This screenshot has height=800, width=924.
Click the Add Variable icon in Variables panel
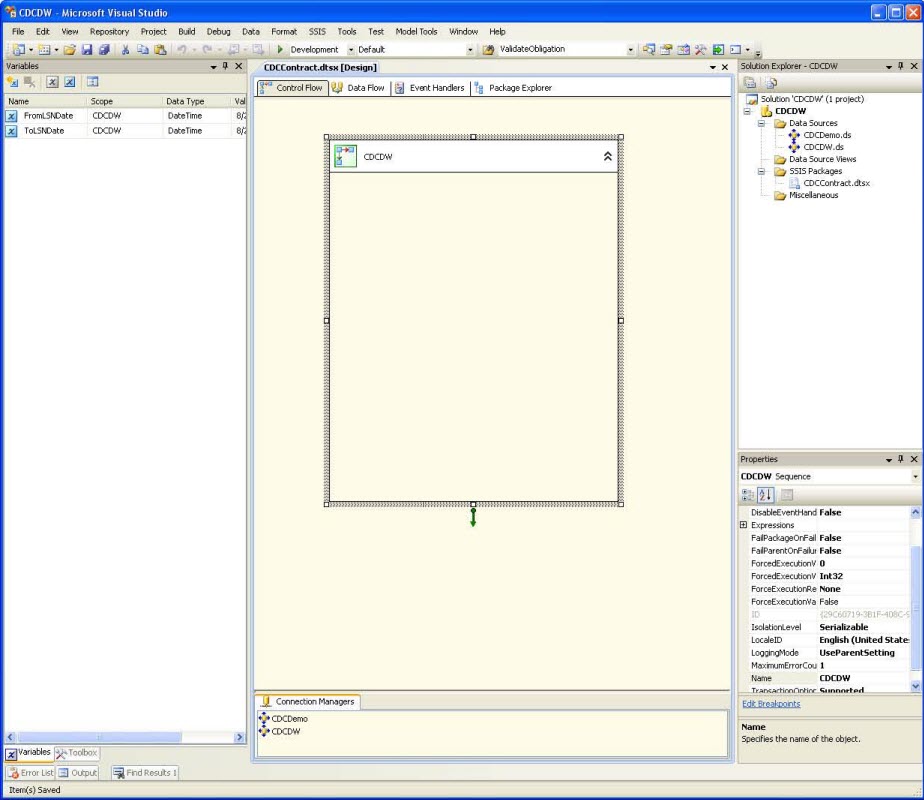13,82
